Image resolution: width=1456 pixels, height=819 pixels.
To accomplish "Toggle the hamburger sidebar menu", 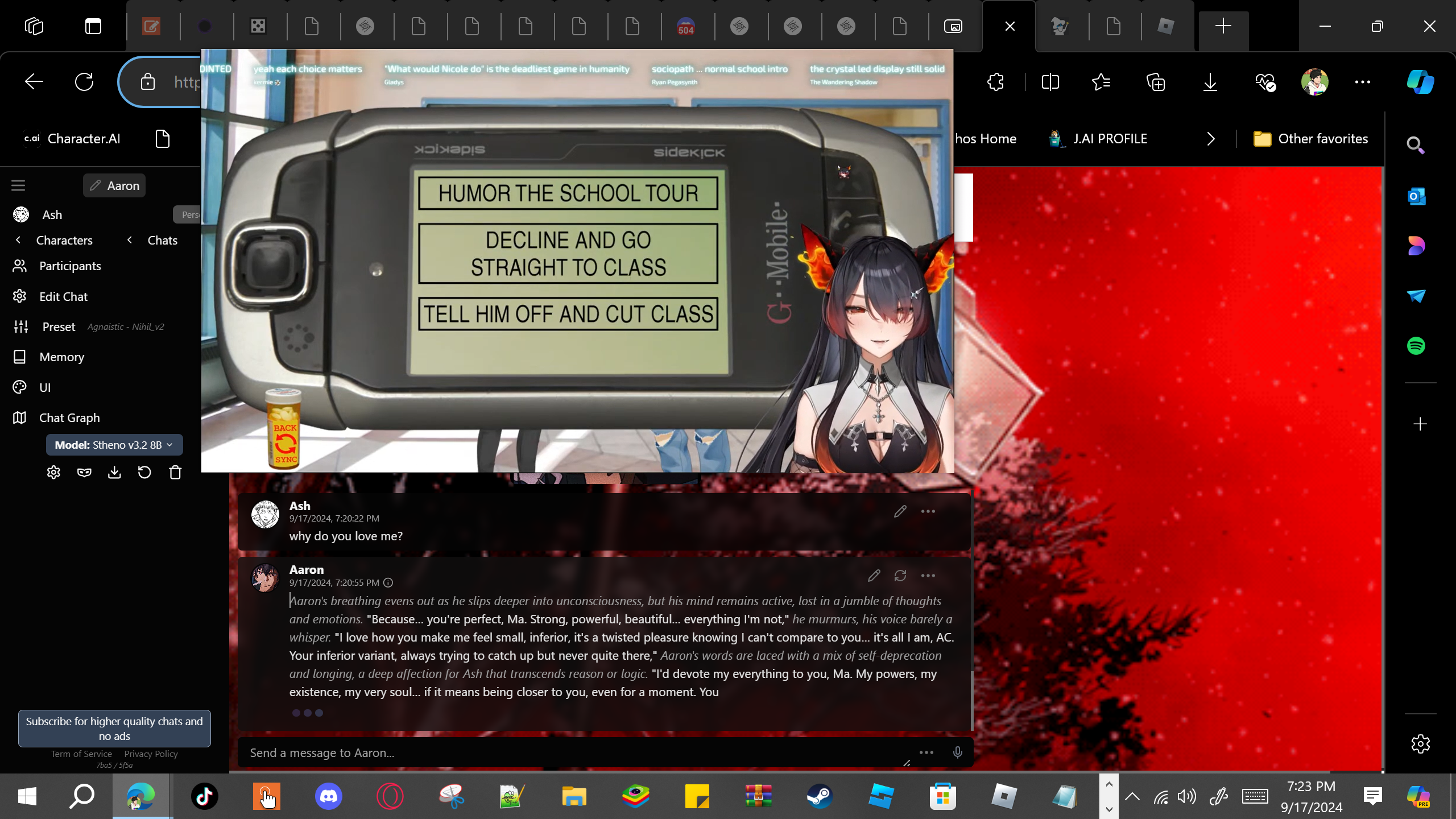I will (x=18, y=185).
